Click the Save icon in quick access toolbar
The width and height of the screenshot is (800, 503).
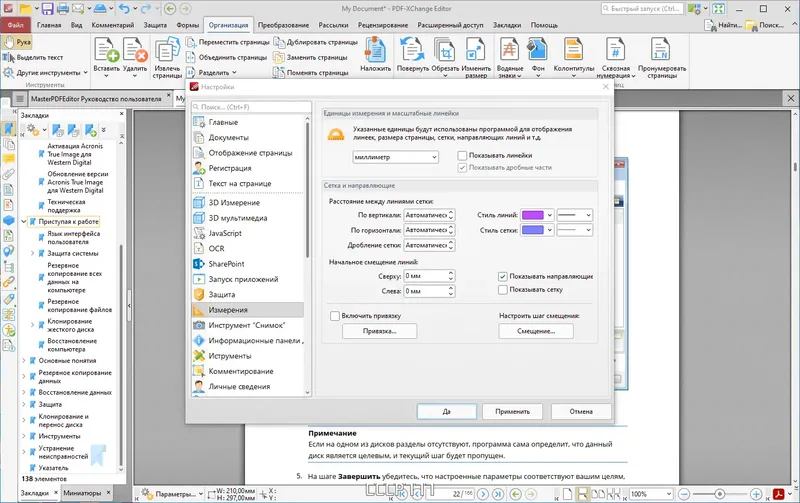point(47,8)
